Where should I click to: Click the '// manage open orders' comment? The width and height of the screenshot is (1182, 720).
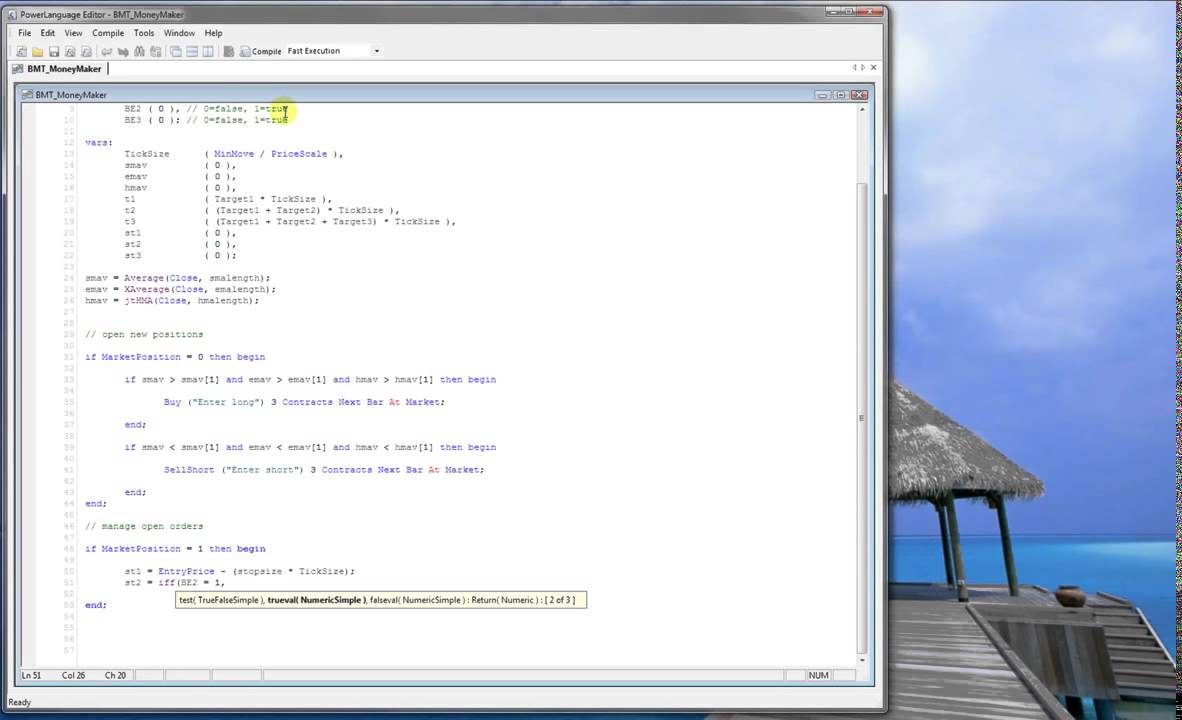pyautogui.click(x=144, y=526)
